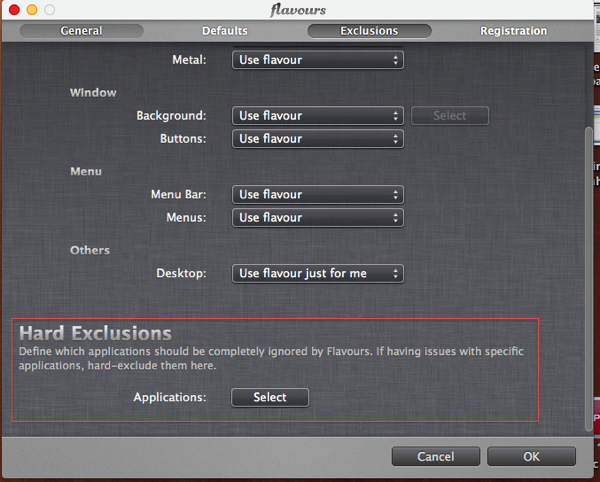
Task: Cancel the preferences dialog
Action: click(x=435, y=456)
